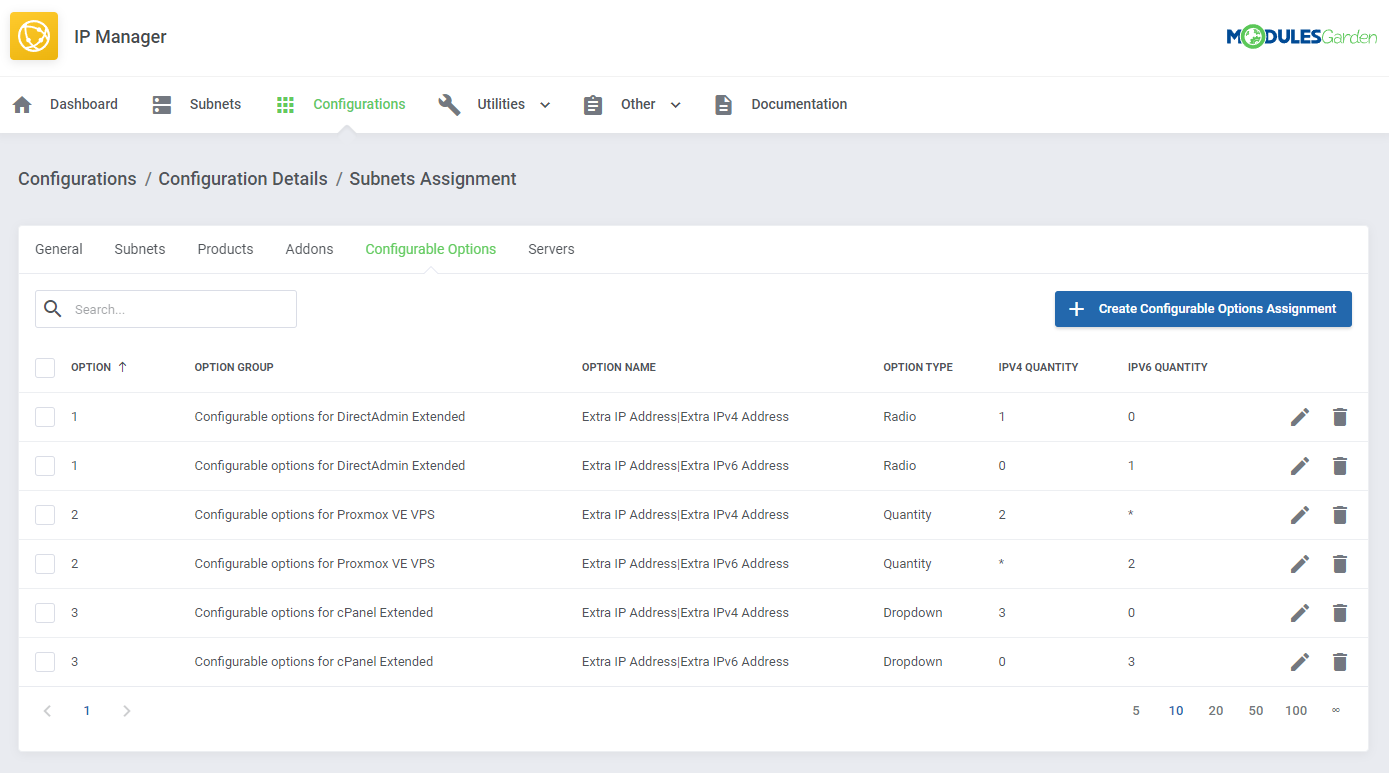The image size is (1389, 773).
Task: Switch to the Servers tab
Action: tap(551, 249)
